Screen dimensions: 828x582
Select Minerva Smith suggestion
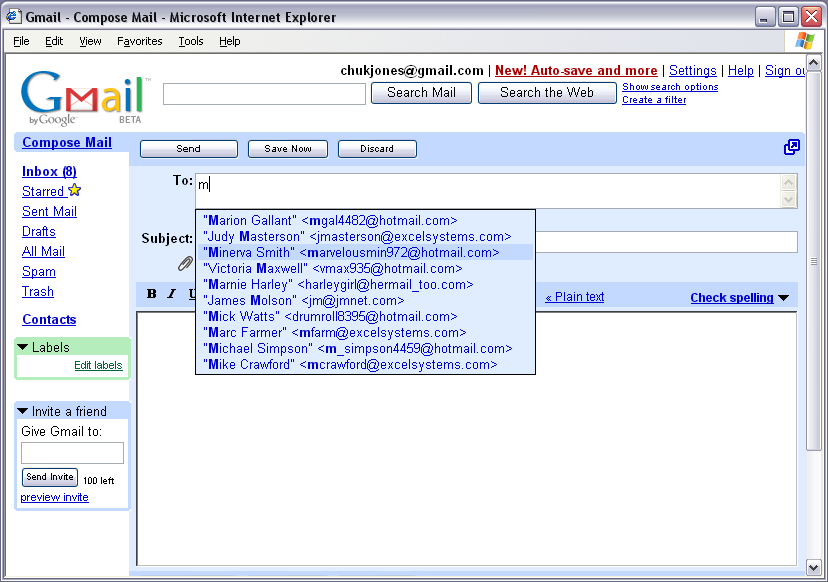(x=365, y=252)
